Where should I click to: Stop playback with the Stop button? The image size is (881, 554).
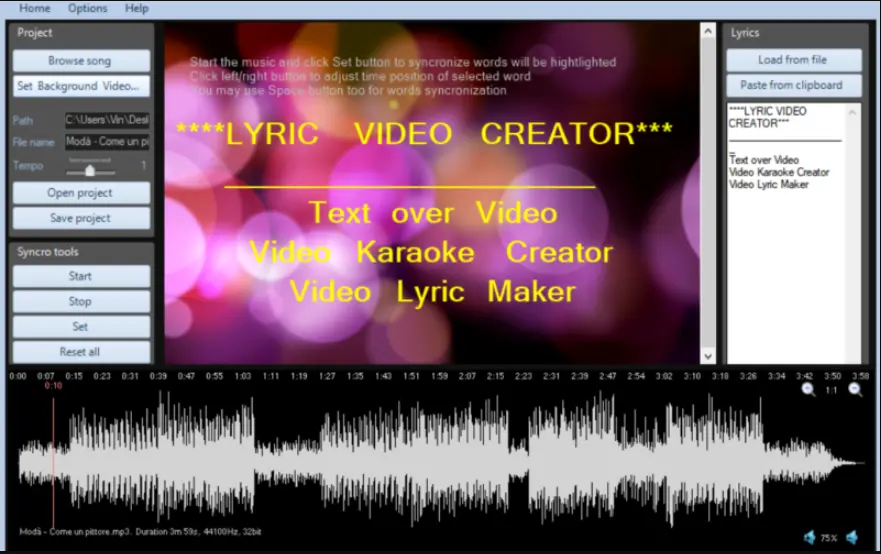pyautogui.click(x=81, y=301)
